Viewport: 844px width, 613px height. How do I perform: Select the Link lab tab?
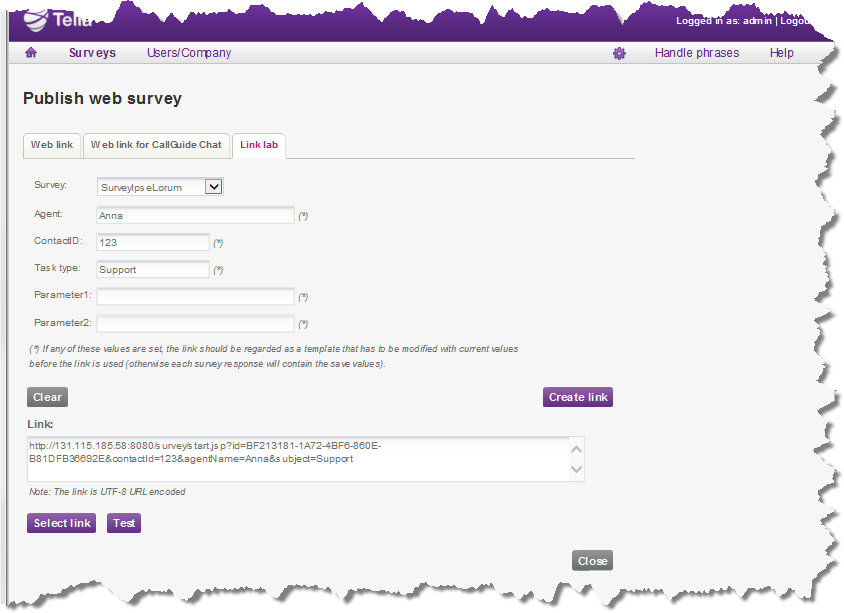pyautogui.click(x=259, y=146)
